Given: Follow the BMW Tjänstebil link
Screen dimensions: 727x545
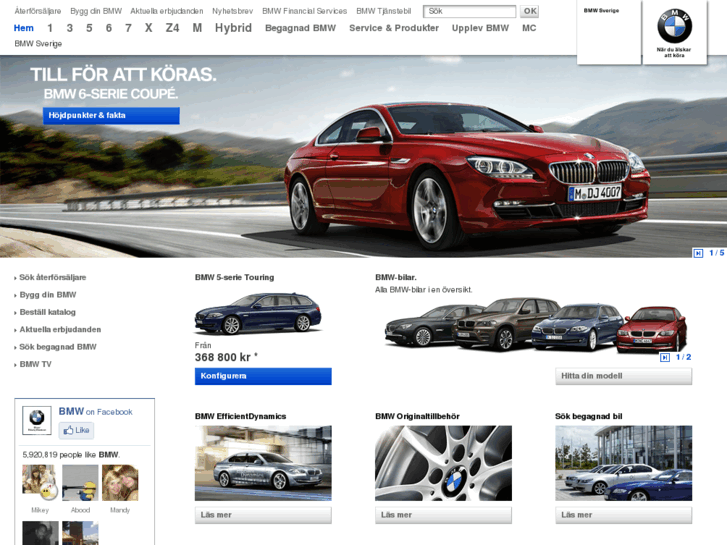Looking at the screenshot, I should coord(384,11).
